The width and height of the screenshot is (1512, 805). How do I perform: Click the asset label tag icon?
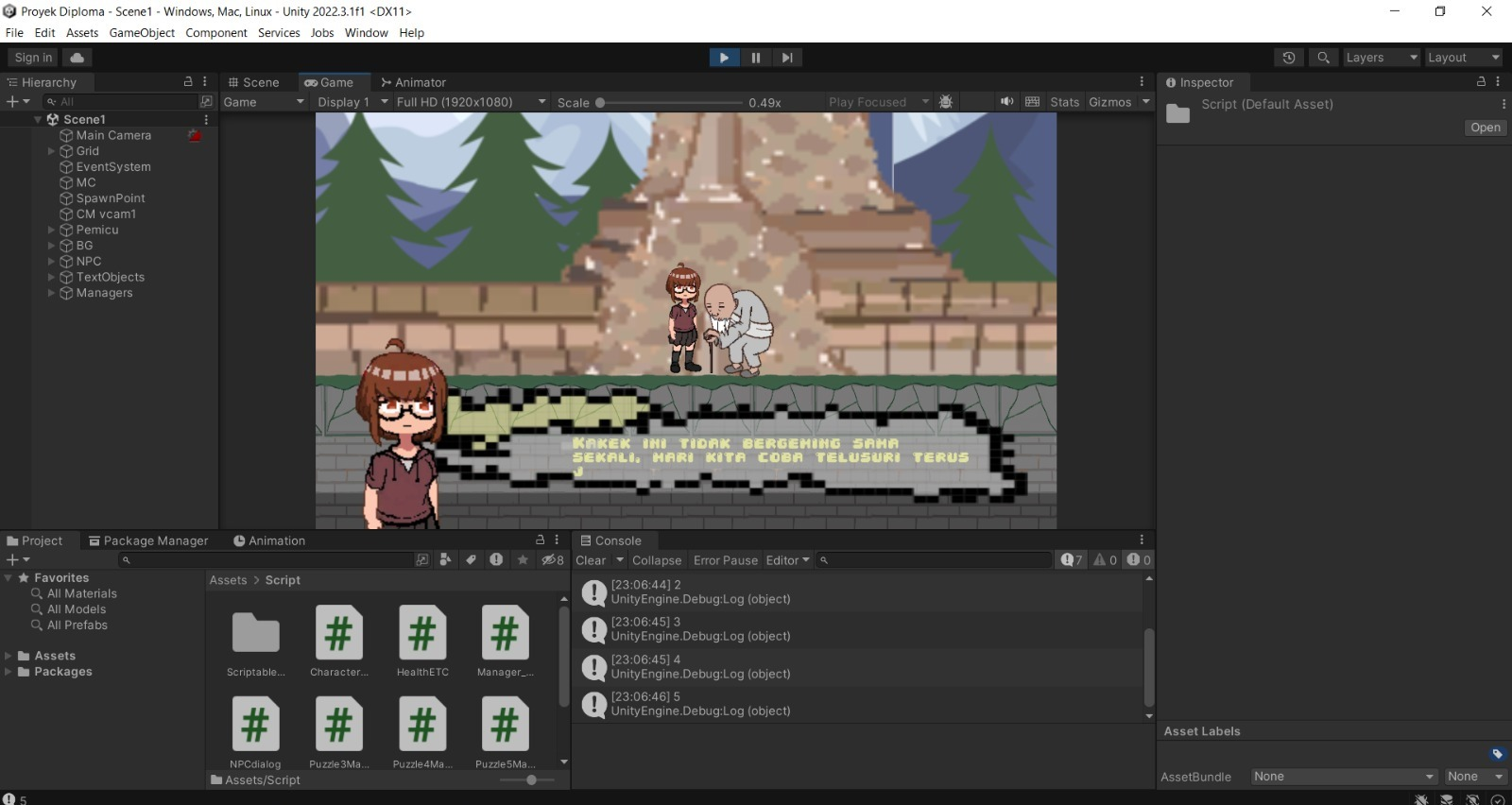(1497, 754)
